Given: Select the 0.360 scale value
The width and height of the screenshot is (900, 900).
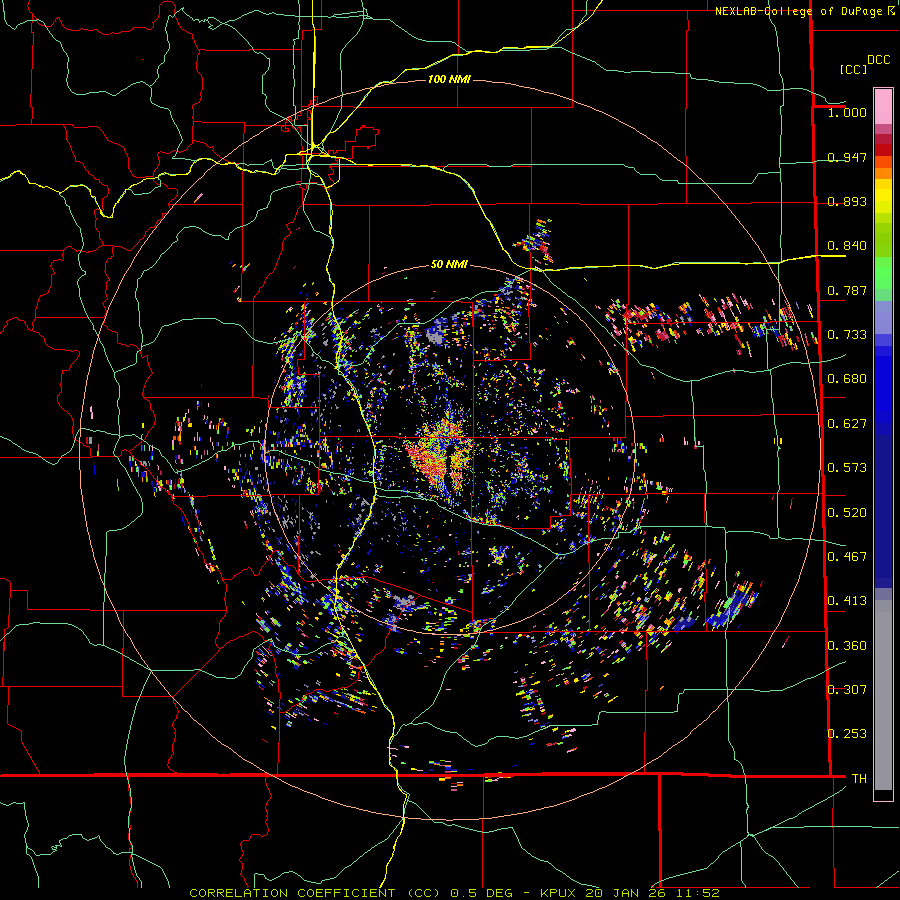Looking at the screenshot, I should [847, 646].
